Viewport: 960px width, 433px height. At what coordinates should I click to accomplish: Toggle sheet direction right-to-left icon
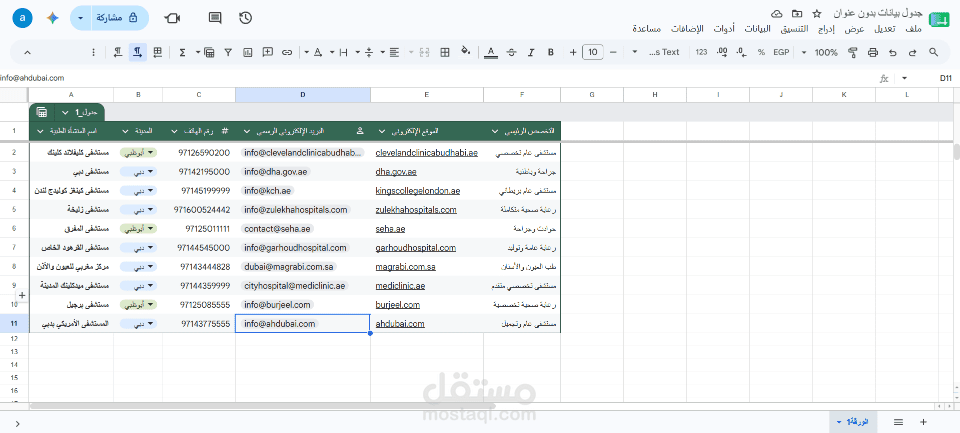point(157,53)
